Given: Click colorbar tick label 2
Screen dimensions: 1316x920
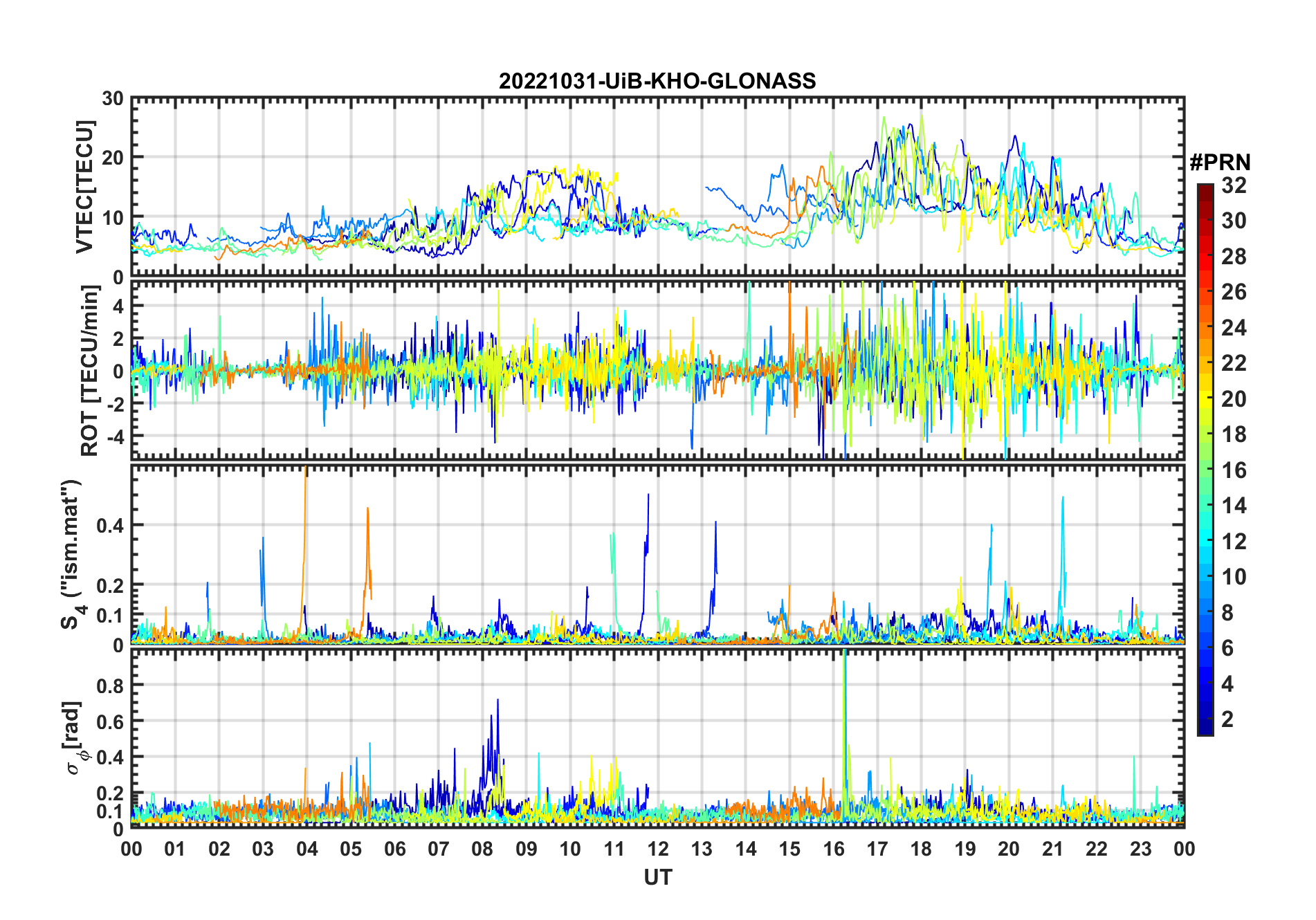Looking at the screenshot, I should [x=1227, y=719].
